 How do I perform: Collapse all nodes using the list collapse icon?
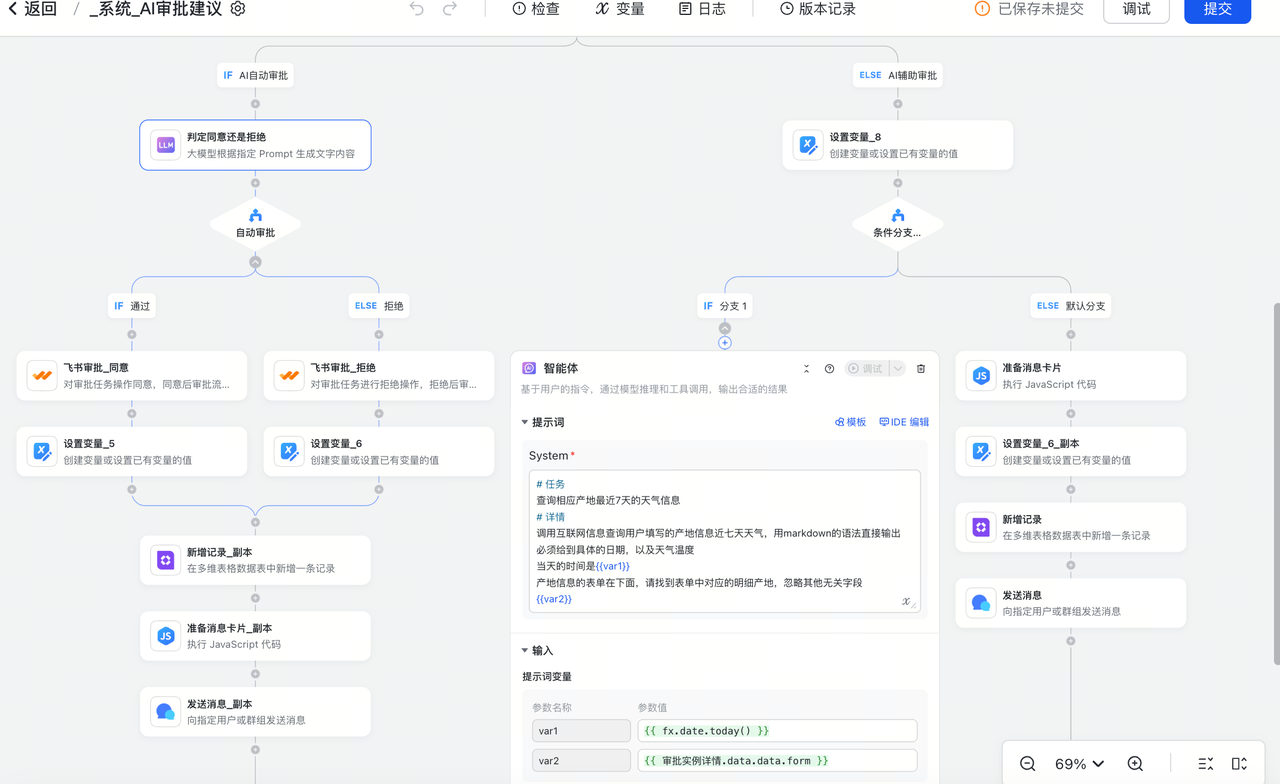point(1205,764)
